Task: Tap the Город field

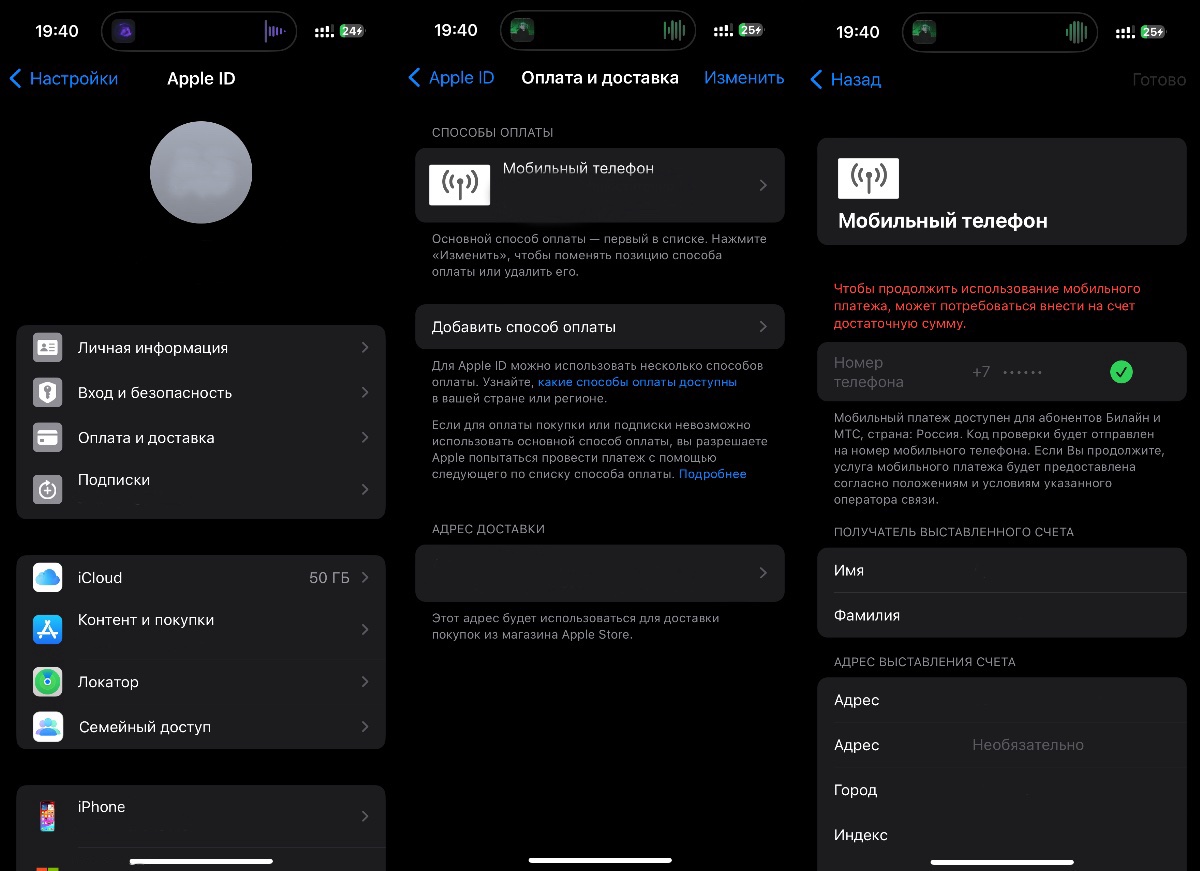Action: coord(1002,790)
